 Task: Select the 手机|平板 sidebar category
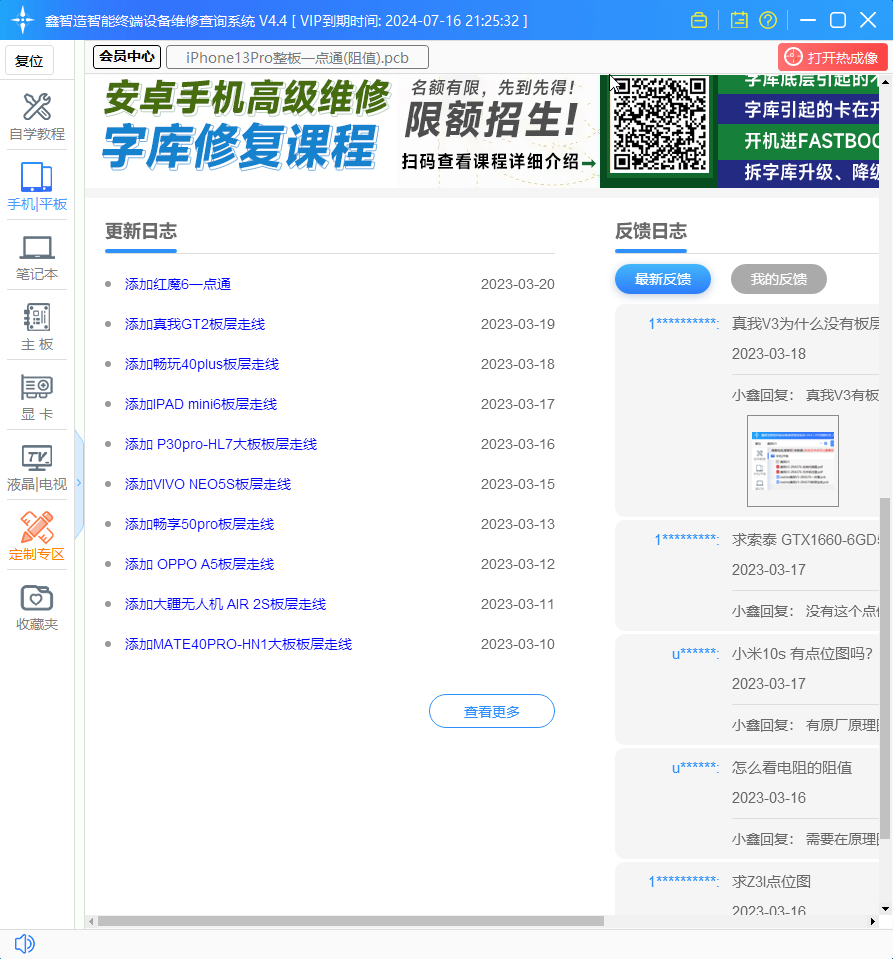click(x=37, y=186)
